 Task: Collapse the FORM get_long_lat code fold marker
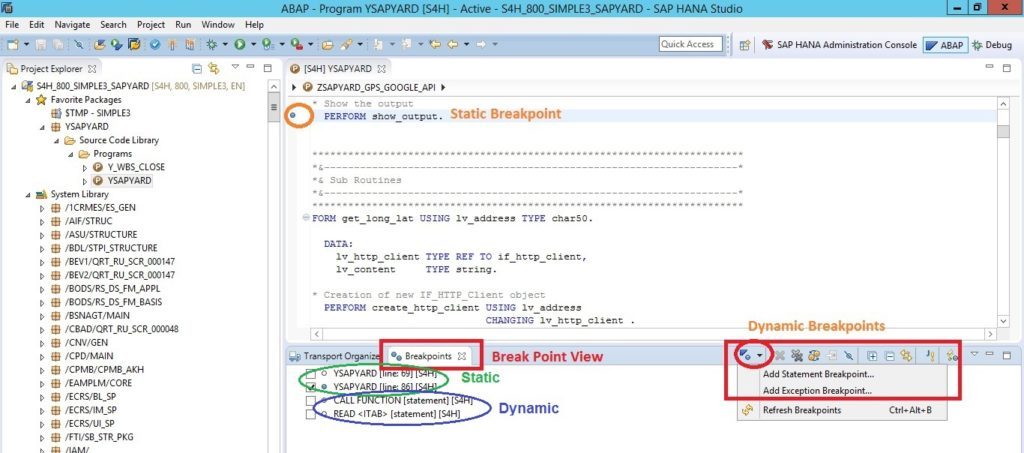(306, 219)
